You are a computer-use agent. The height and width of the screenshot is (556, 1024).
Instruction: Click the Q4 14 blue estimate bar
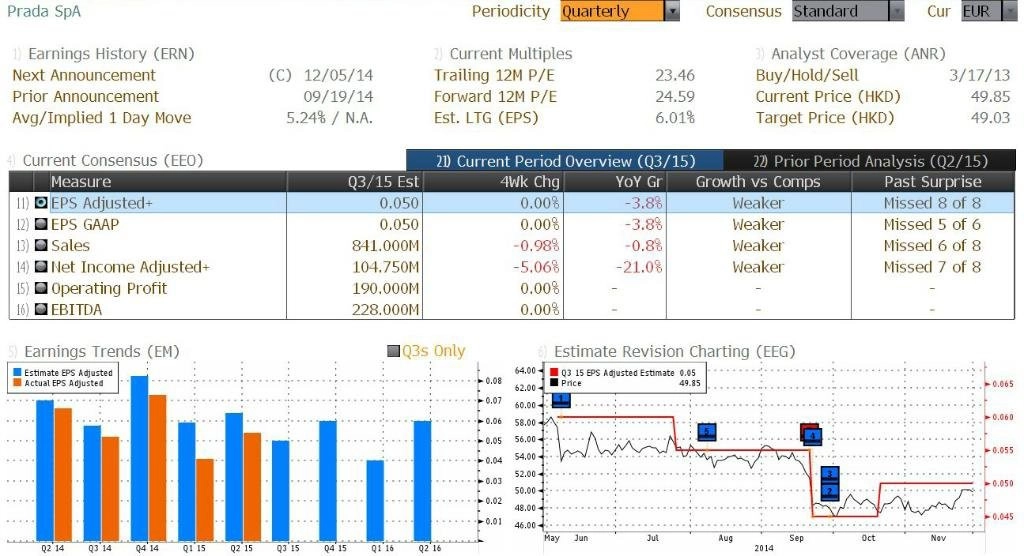[140, 458]
